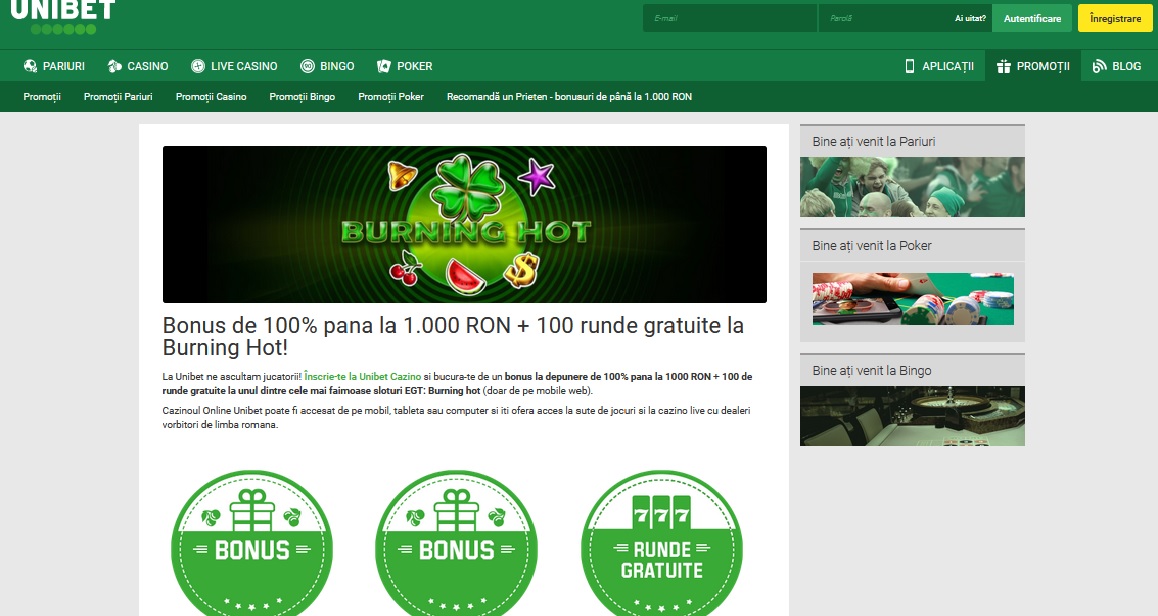Screen dimensions: 1158x616
Task: Select the Promoții submenu link
Action: pos(42,97)
